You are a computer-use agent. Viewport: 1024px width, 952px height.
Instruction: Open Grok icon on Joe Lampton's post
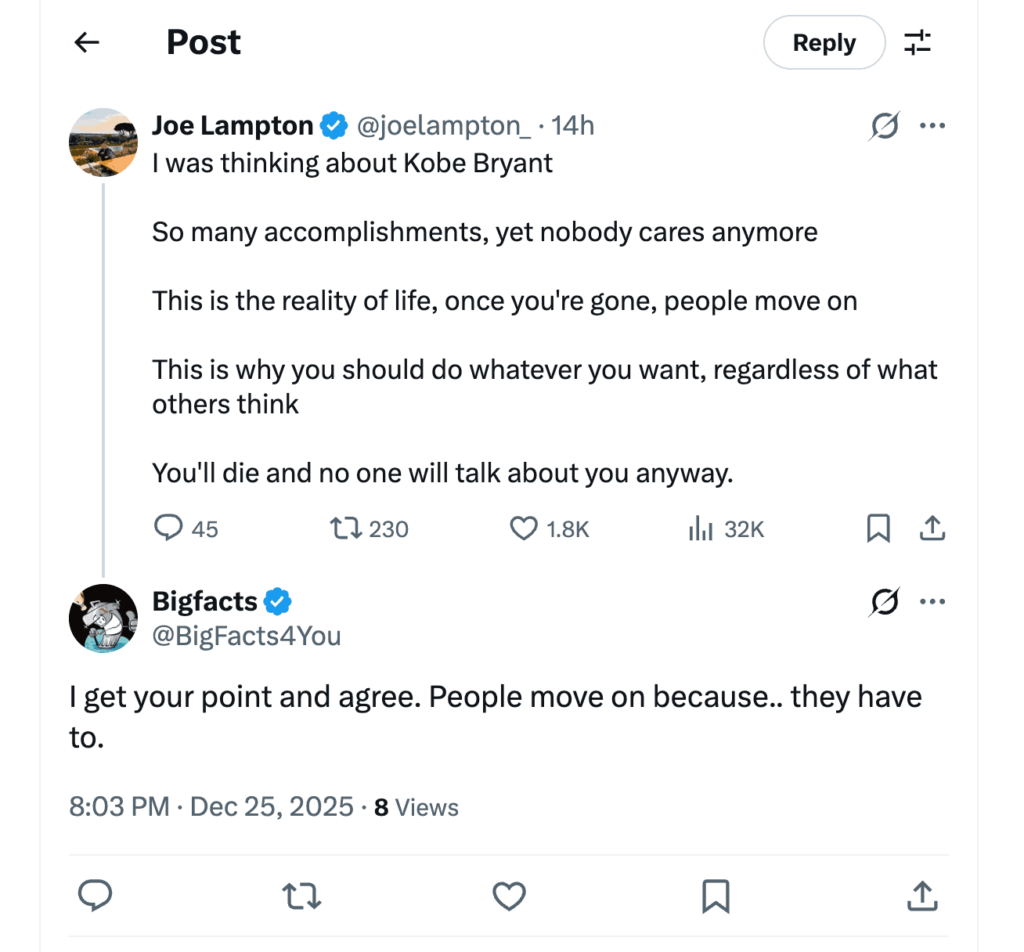[x=884, y=126]
